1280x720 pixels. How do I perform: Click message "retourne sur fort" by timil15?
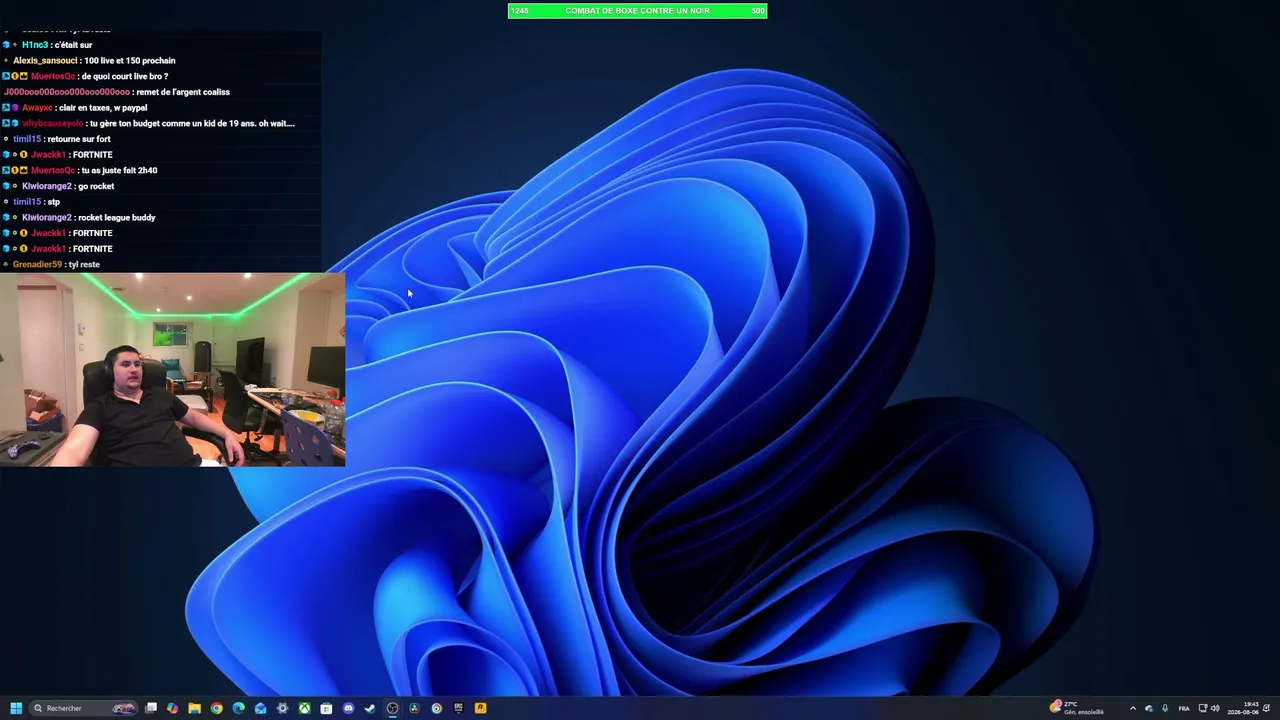79,139
